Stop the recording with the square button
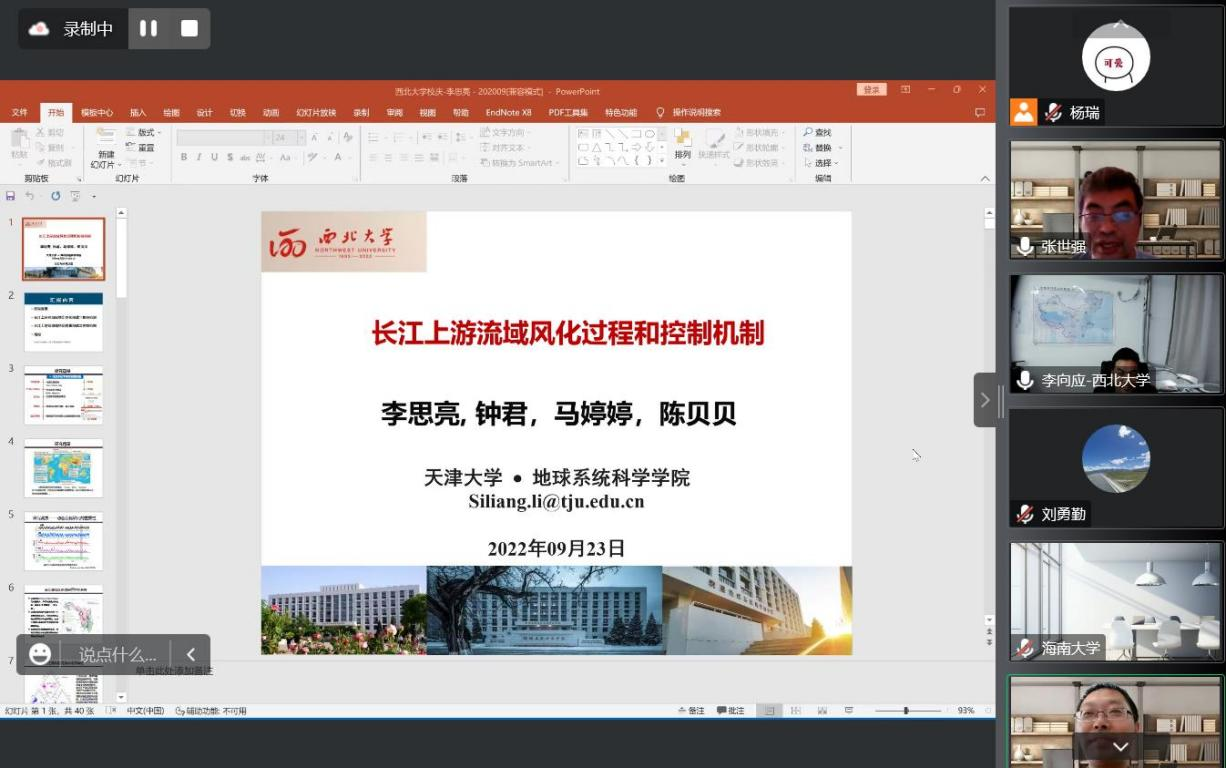The height and width of the screenshot is (768, 1226). tap(189, 29)
